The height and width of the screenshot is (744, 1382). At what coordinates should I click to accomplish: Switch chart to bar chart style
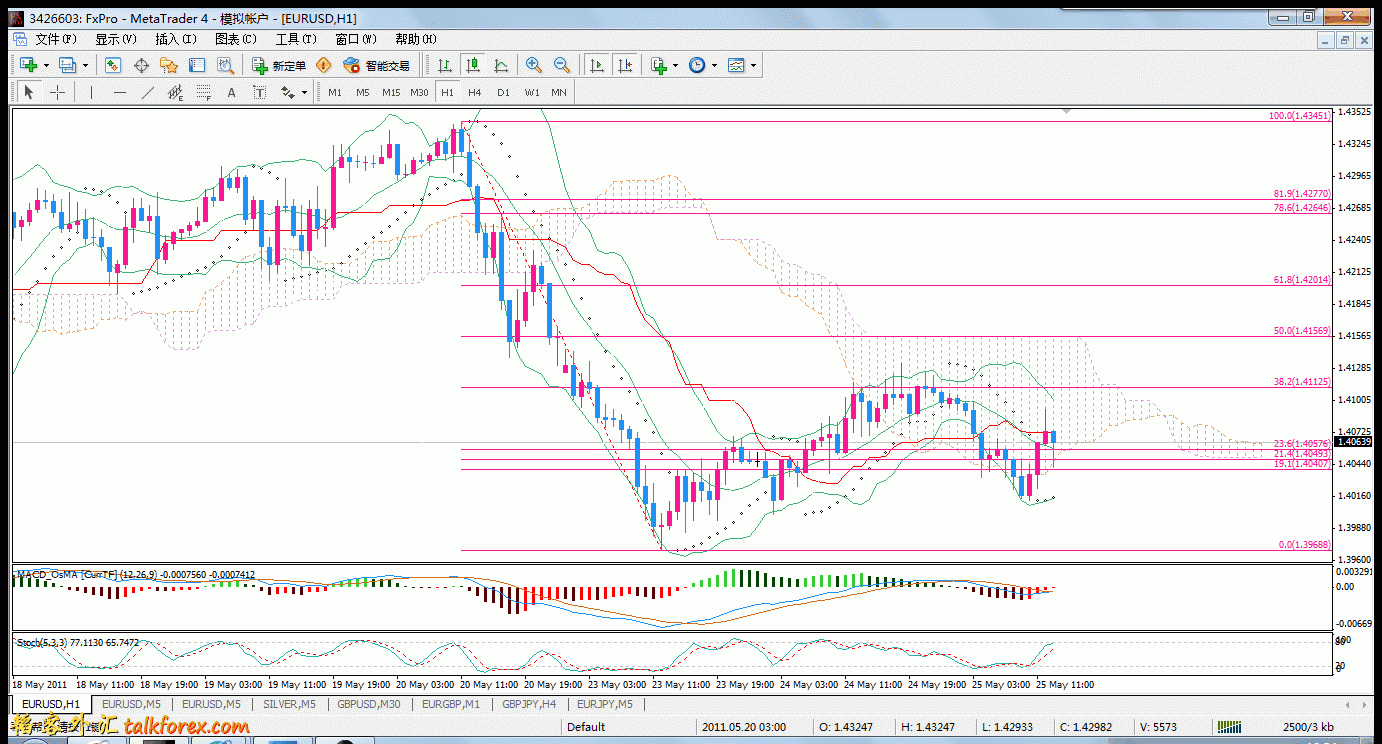445,65
